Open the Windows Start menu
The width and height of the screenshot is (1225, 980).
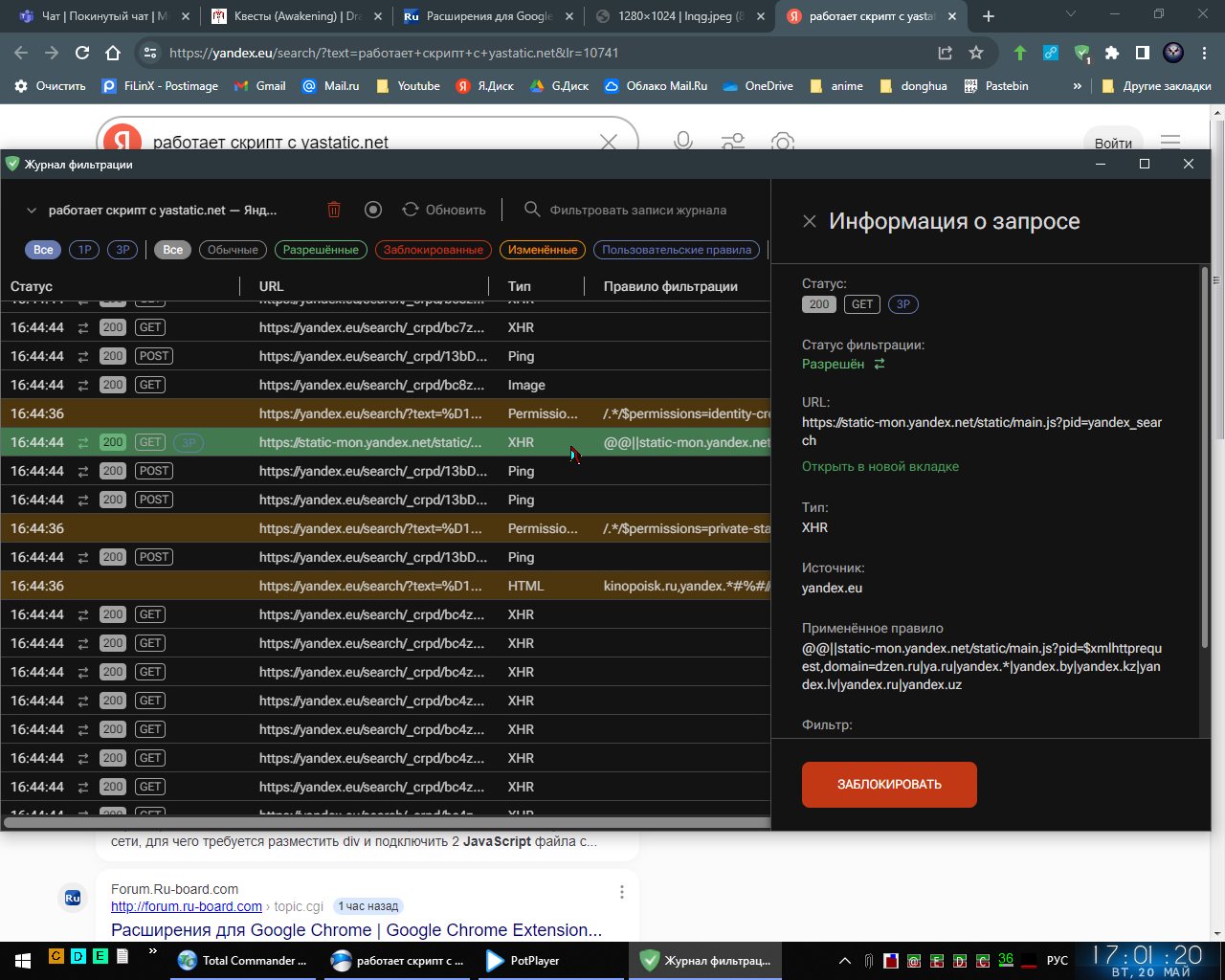pyautogui.click(x=22, y=960)
